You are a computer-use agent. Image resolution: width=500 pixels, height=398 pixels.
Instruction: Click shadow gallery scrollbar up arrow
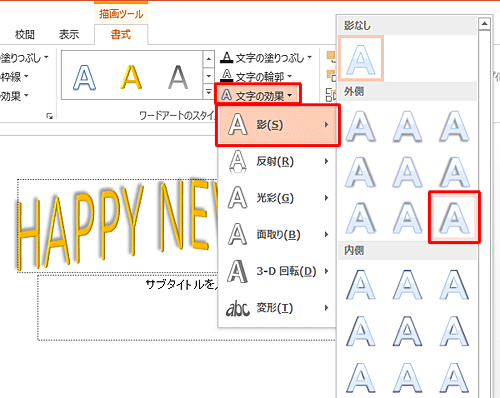click(x=484, y=23)
